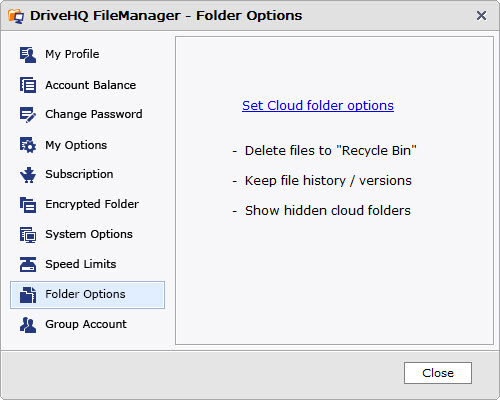The image size is (500, 400).
Task: Click the Encrypted Folder icon
Action: pos(28,205)
